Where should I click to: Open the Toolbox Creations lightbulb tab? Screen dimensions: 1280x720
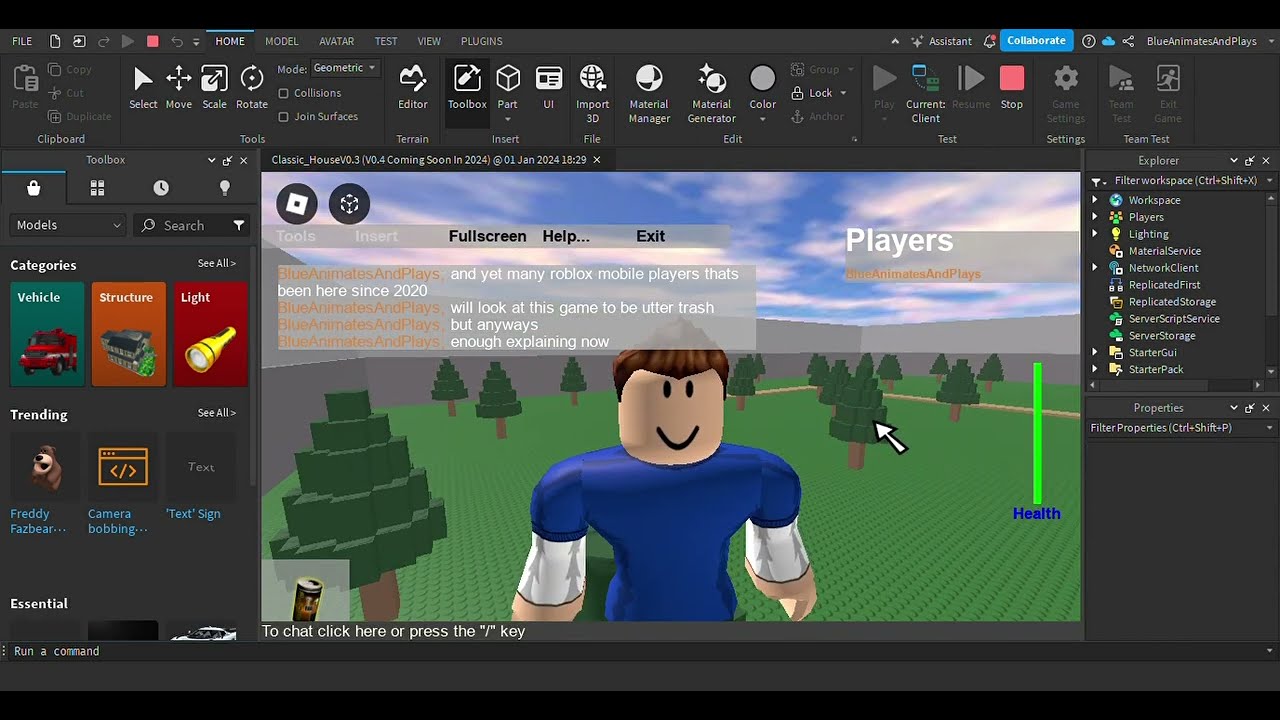pyautogui.click(x=224, y=188)
